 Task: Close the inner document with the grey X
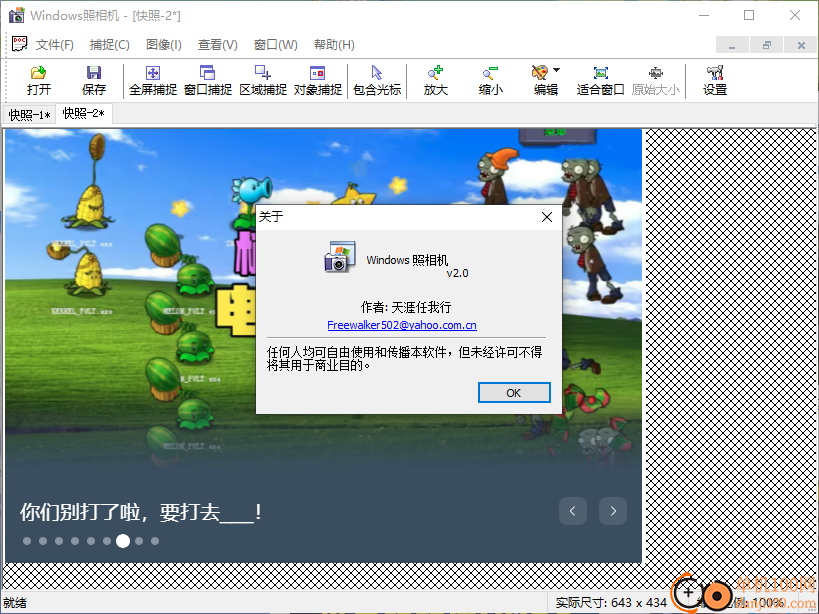pos(801,45)
